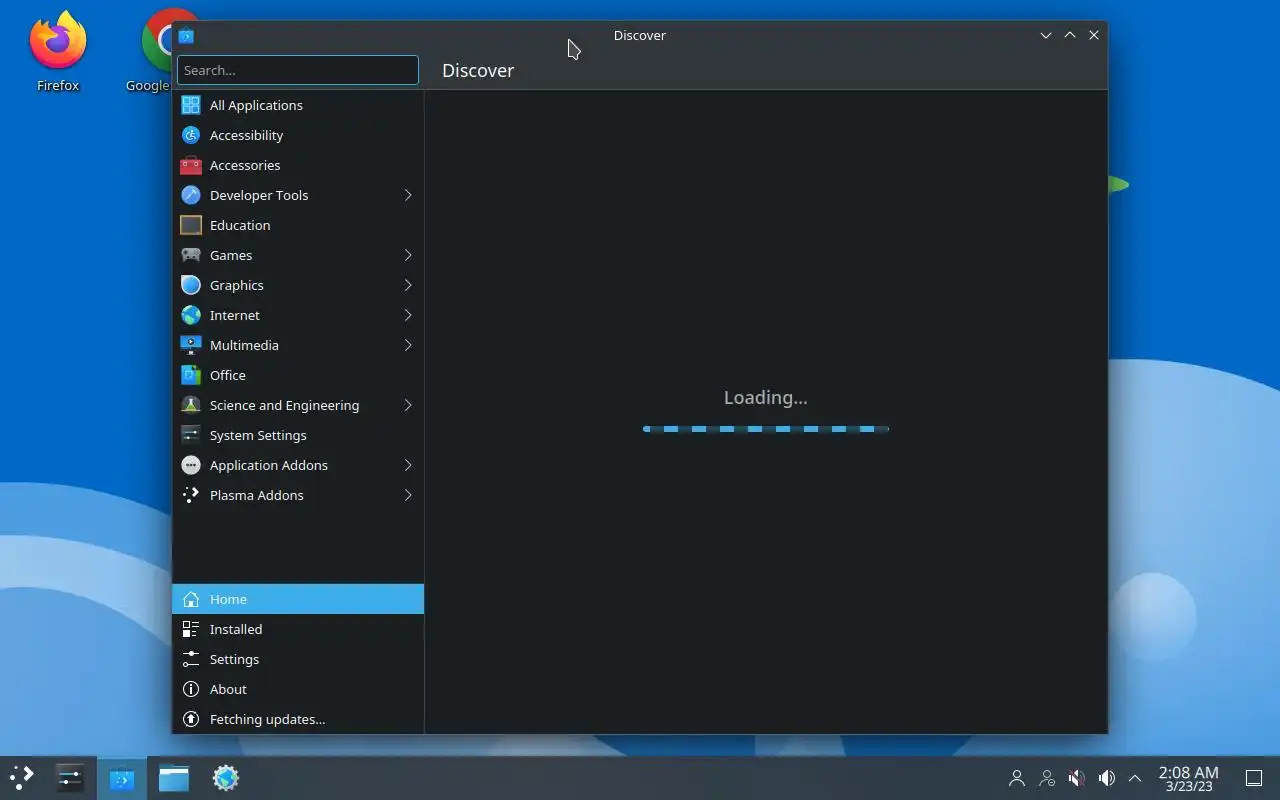
Task: Show hidden system tray icons
Action: [1135, 778]
